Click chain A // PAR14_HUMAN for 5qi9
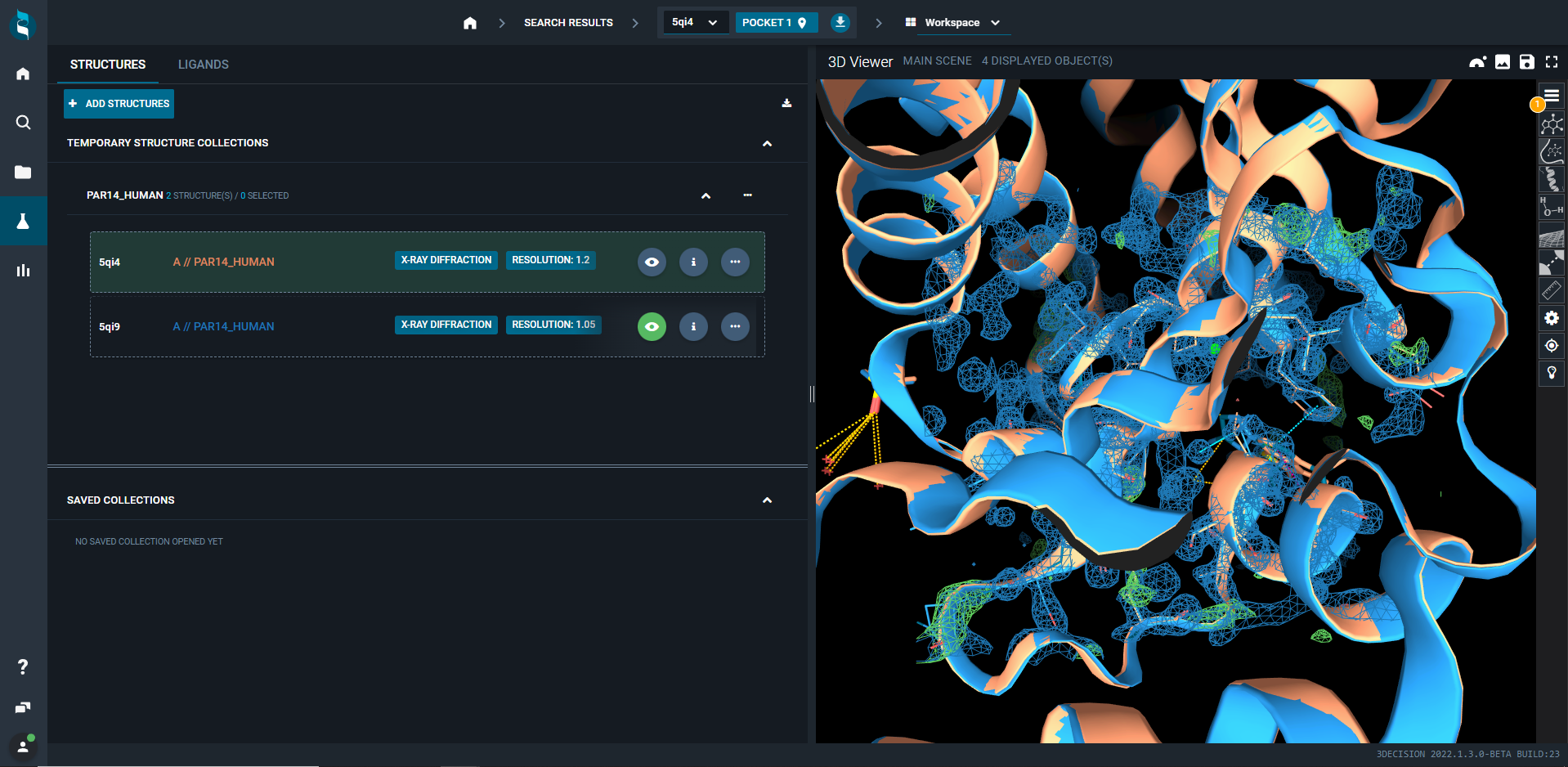1568x767 pixels. click(x=224, y=326)
